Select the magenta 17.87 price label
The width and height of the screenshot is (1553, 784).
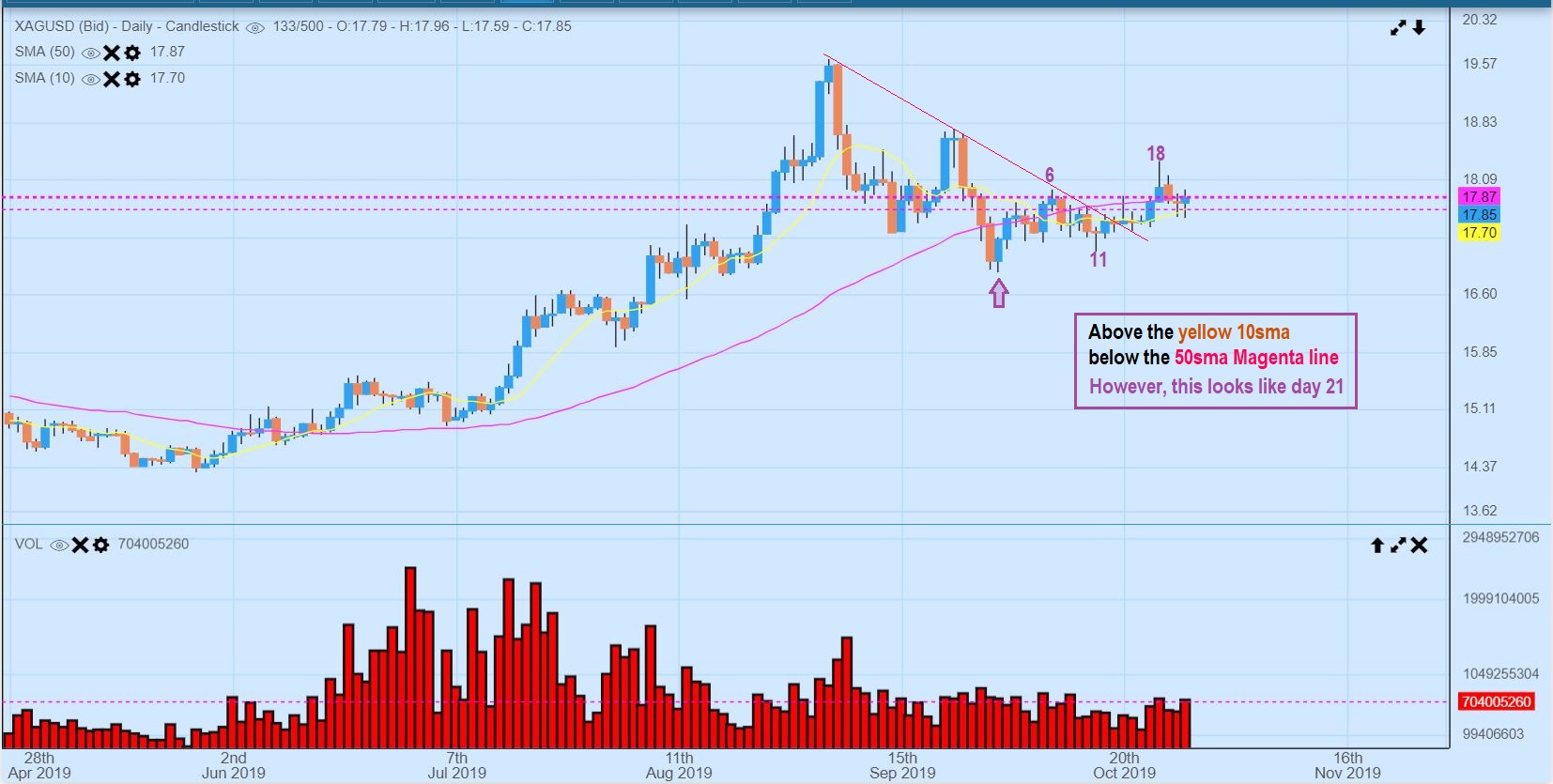pyautogui.click(x=1479, y=197)
